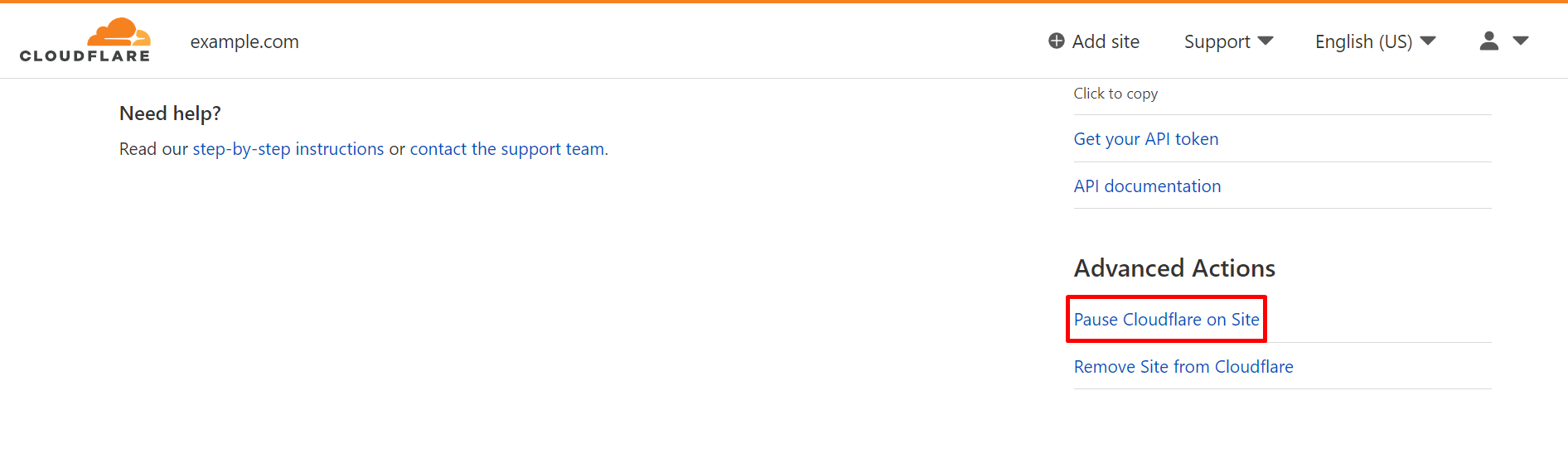Screen dimensions: 1568x463
Task: Follow the contact the support team link
Action: [x=507, y=149]
